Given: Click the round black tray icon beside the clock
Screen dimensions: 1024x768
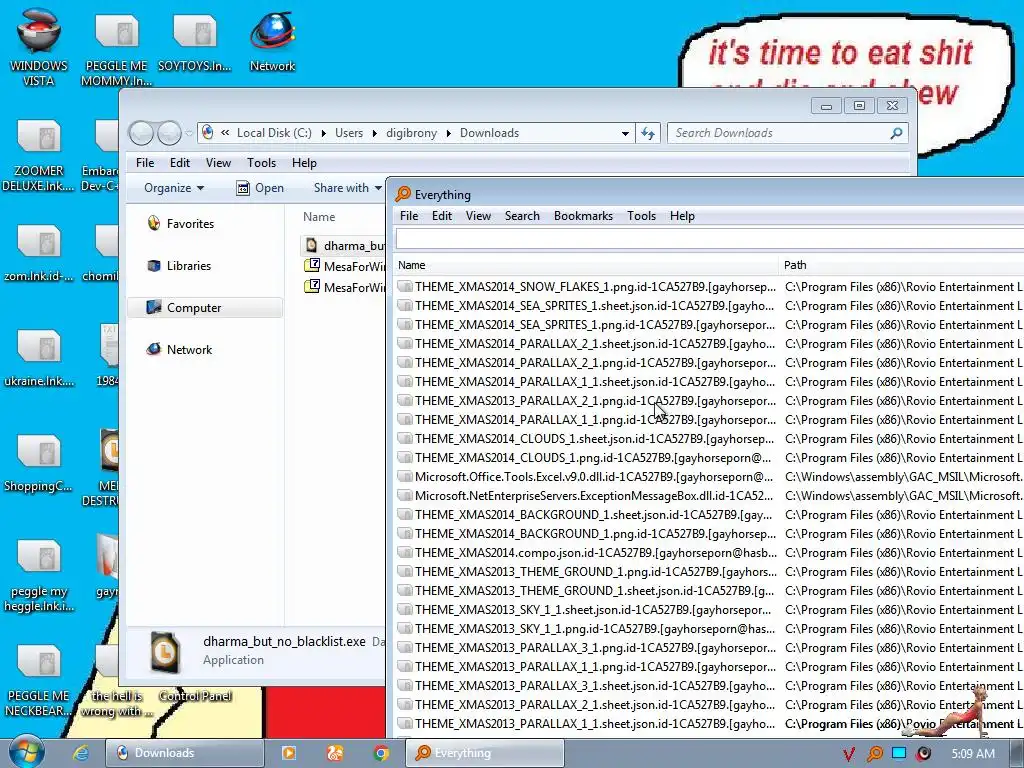Looking at the screenshot, I should tap(923, 754).
